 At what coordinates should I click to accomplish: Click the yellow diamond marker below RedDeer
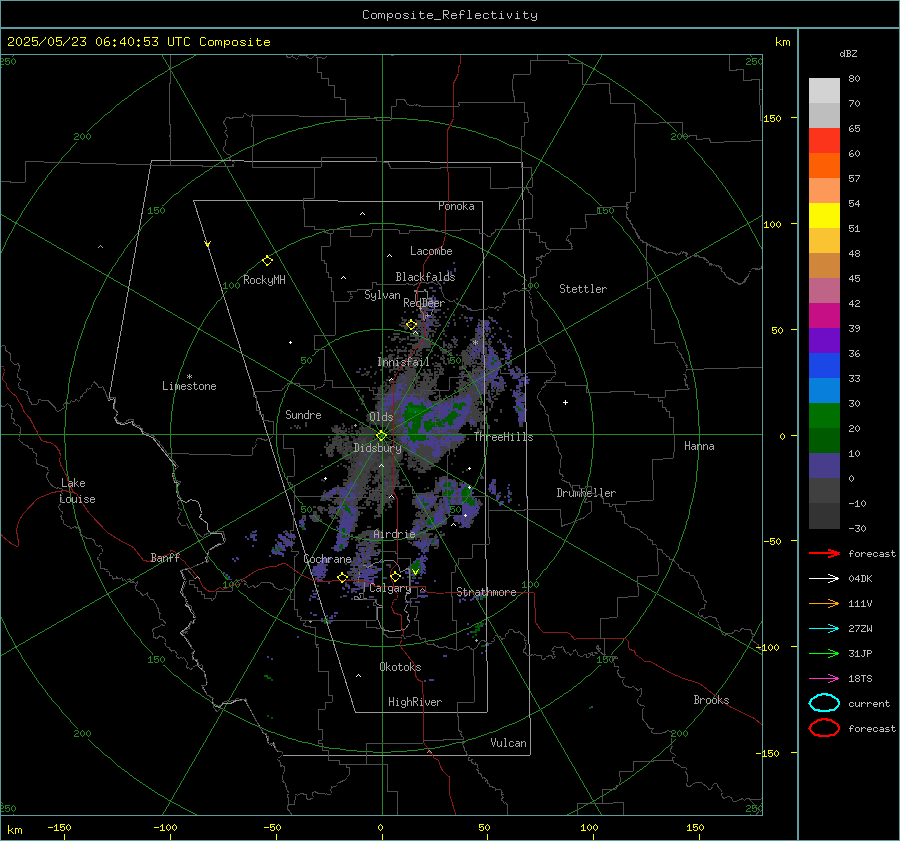[411, 325]
